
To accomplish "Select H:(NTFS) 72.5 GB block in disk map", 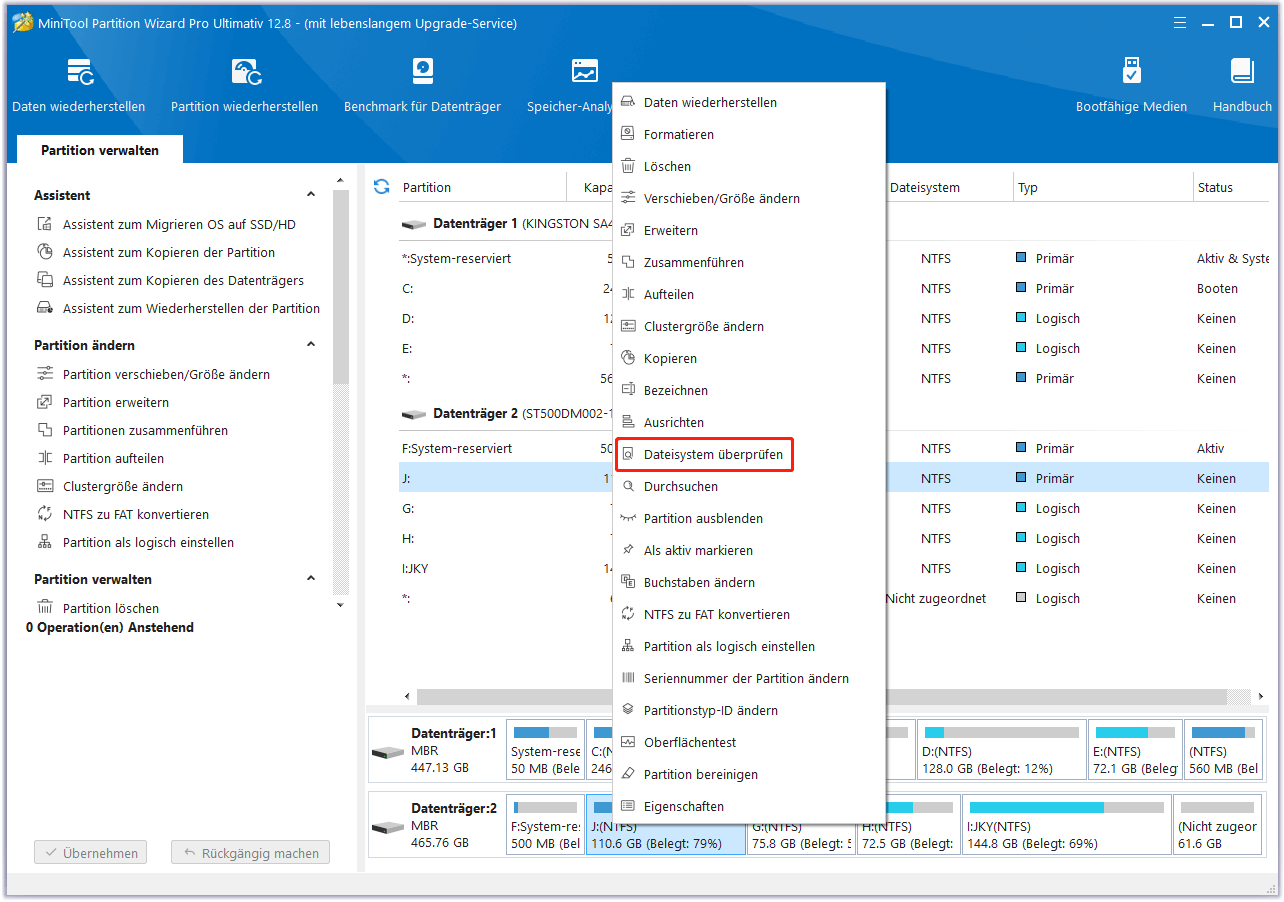I will (x=908, y=825).
